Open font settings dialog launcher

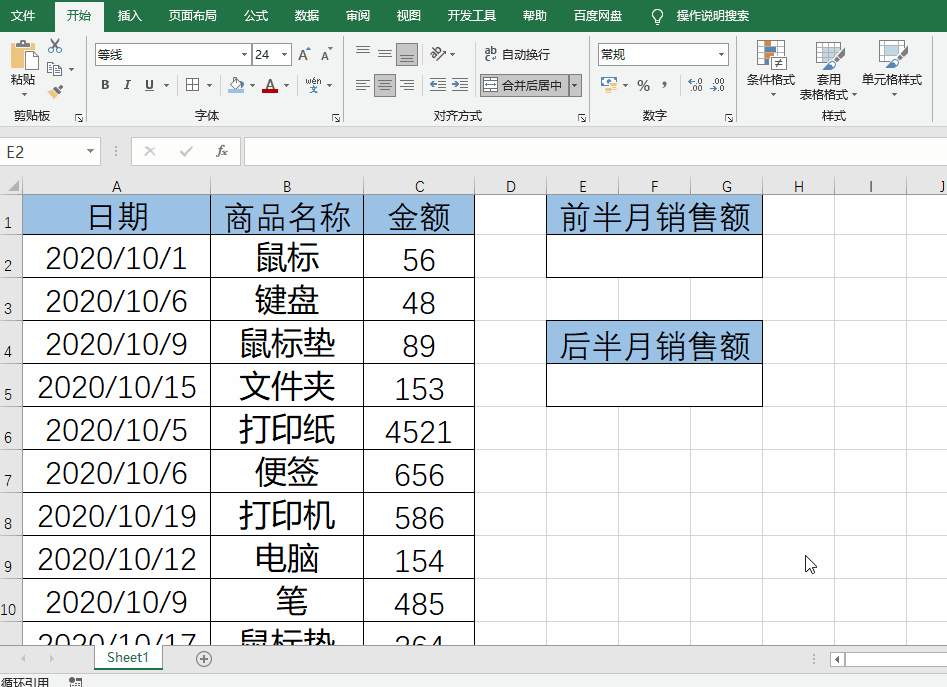[x=336, y=118]
